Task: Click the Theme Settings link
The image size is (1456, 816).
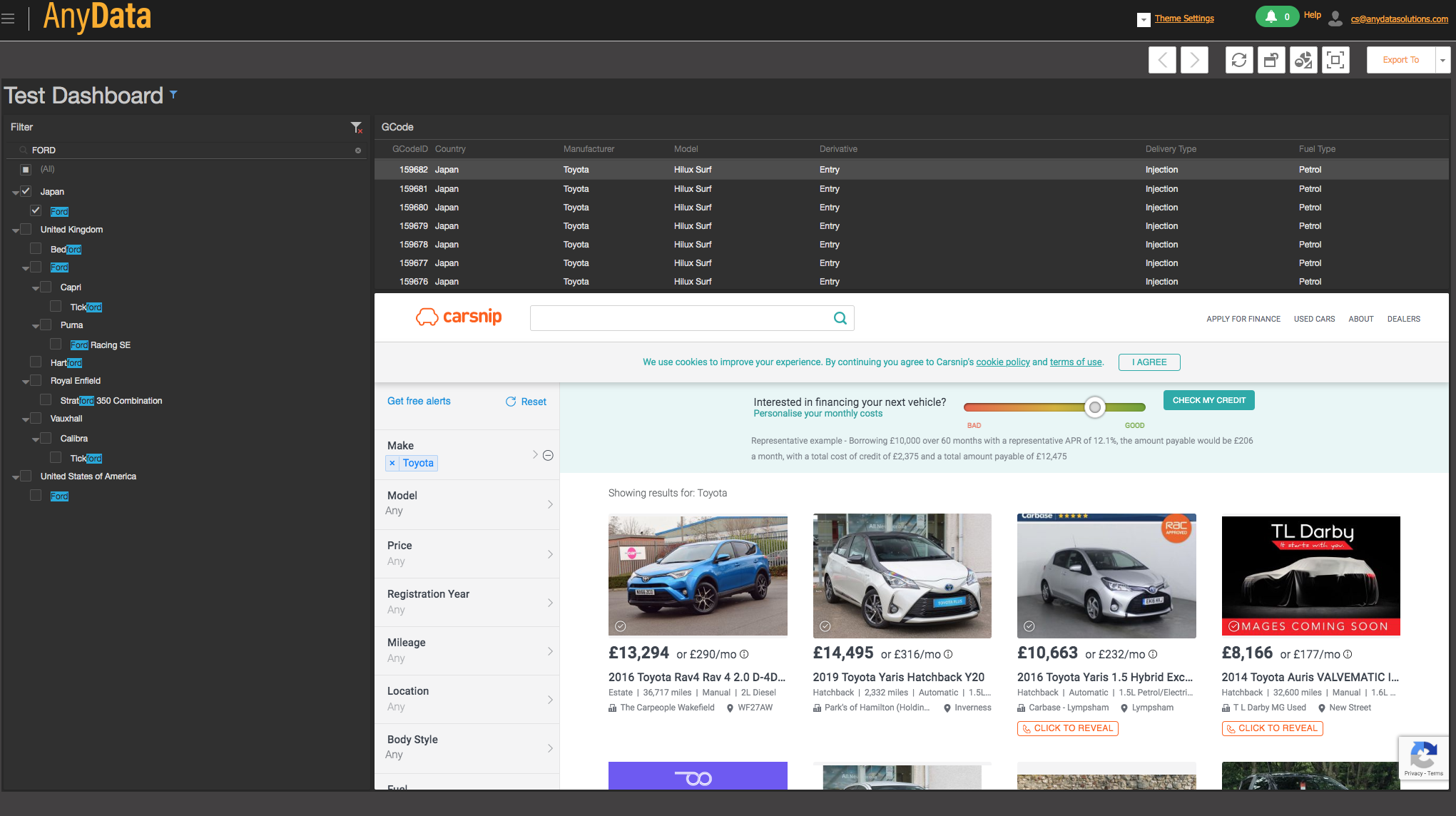Action: (x=1184, y=19)
